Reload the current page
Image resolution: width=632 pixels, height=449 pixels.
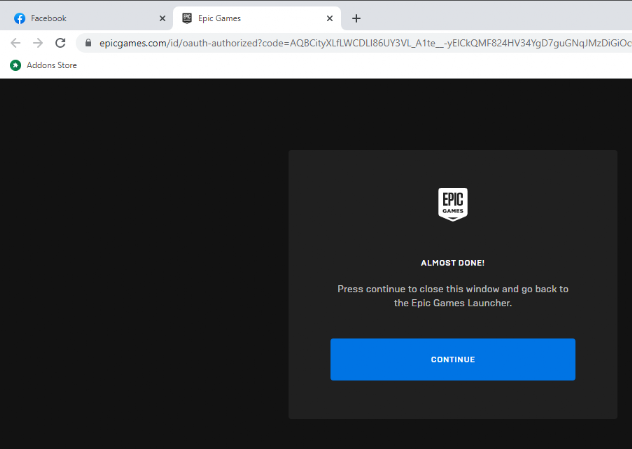coord(60,43)
